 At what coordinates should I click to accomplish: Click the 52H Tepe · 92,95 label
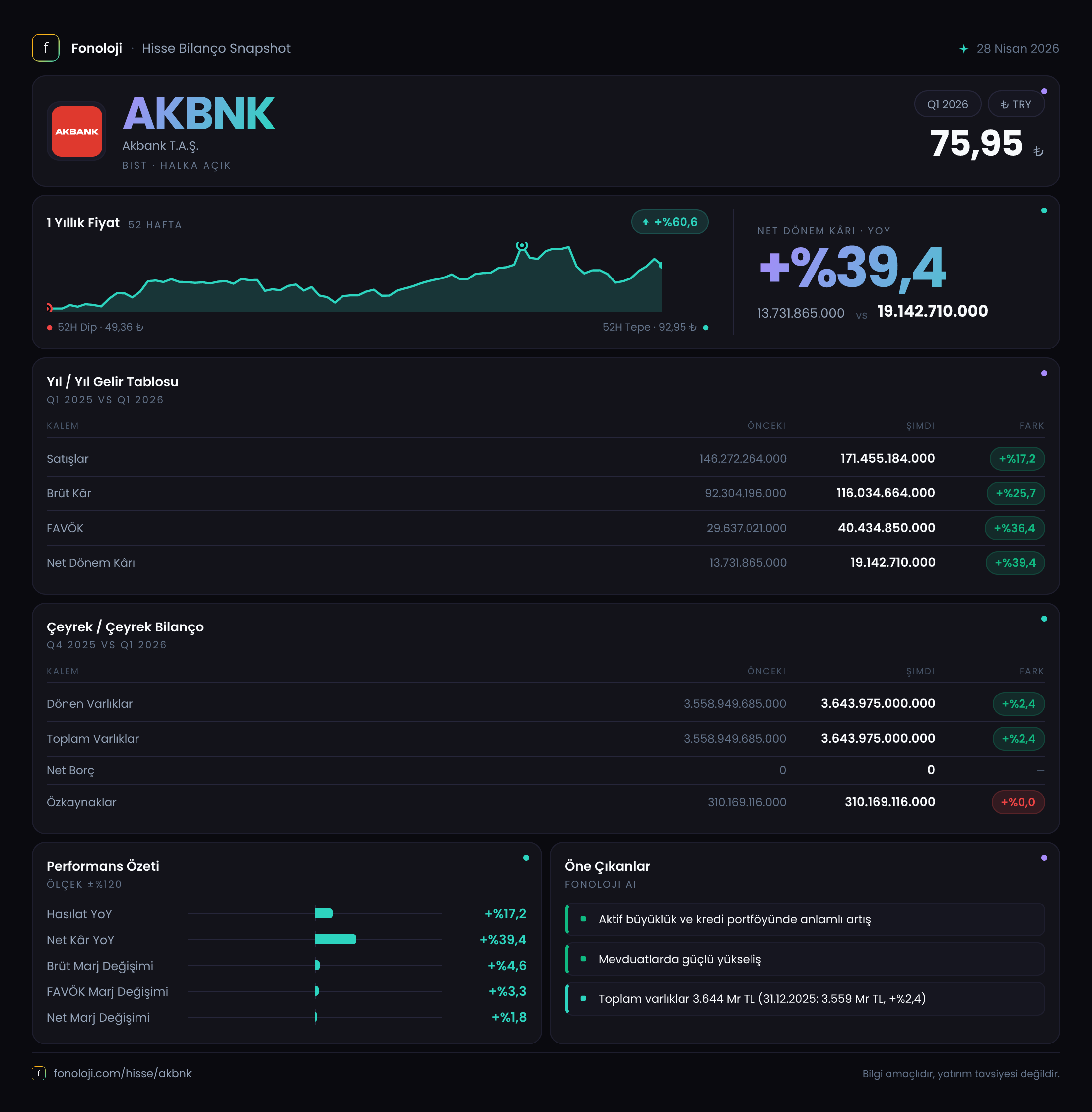pos(649,327)
